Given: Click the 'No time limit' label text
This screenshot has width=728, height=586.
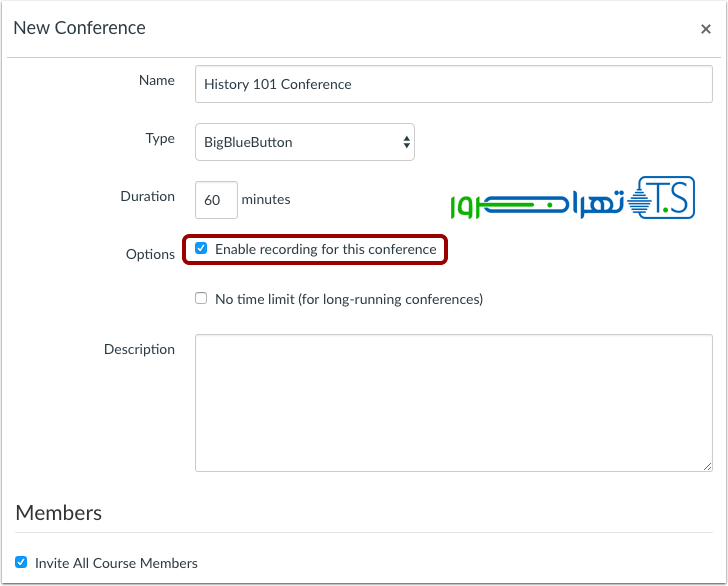Looking at the screenshot, I should (348, 299).
